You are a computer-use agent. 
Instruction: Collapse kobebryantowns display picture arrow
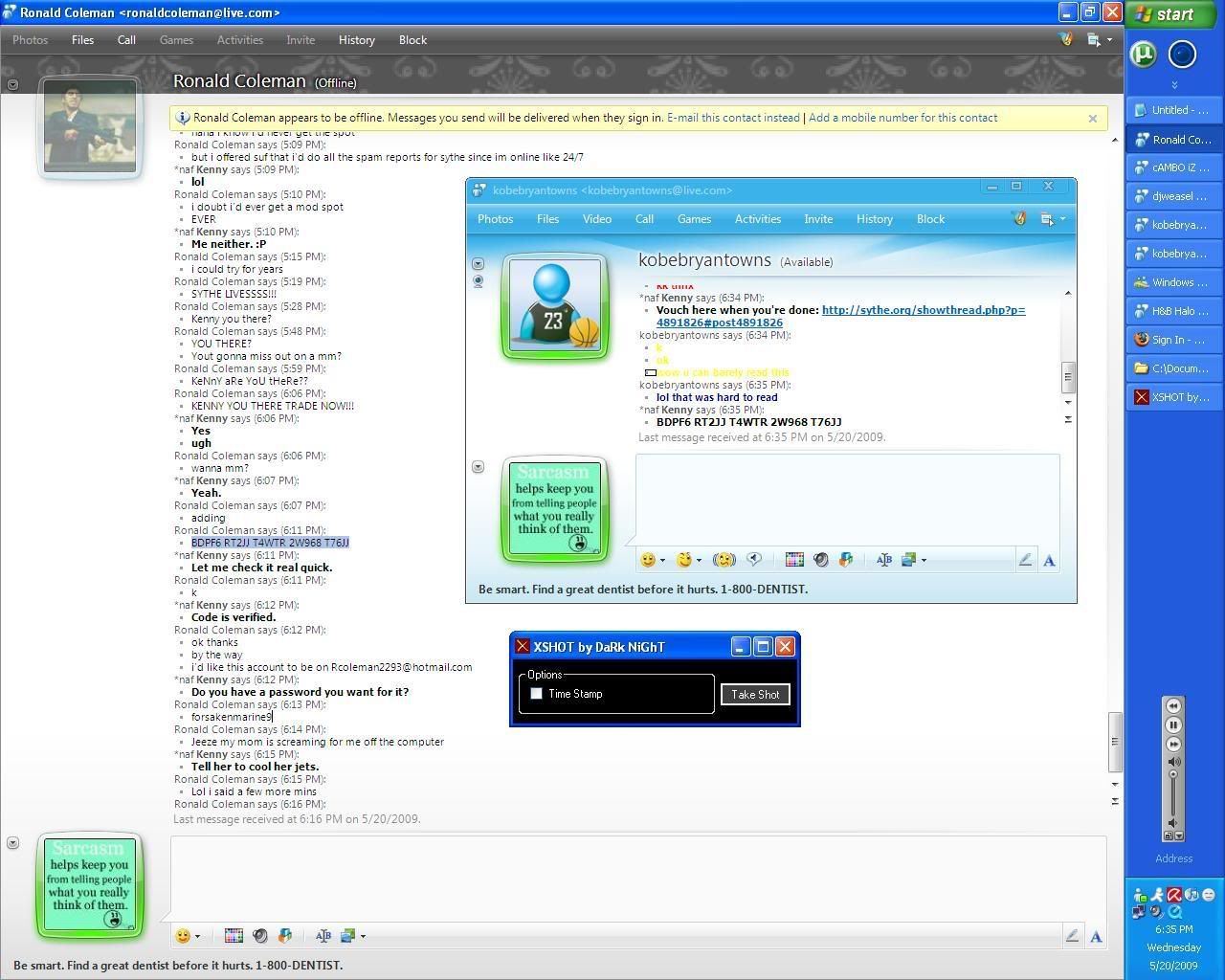click(x=479, y=263)
